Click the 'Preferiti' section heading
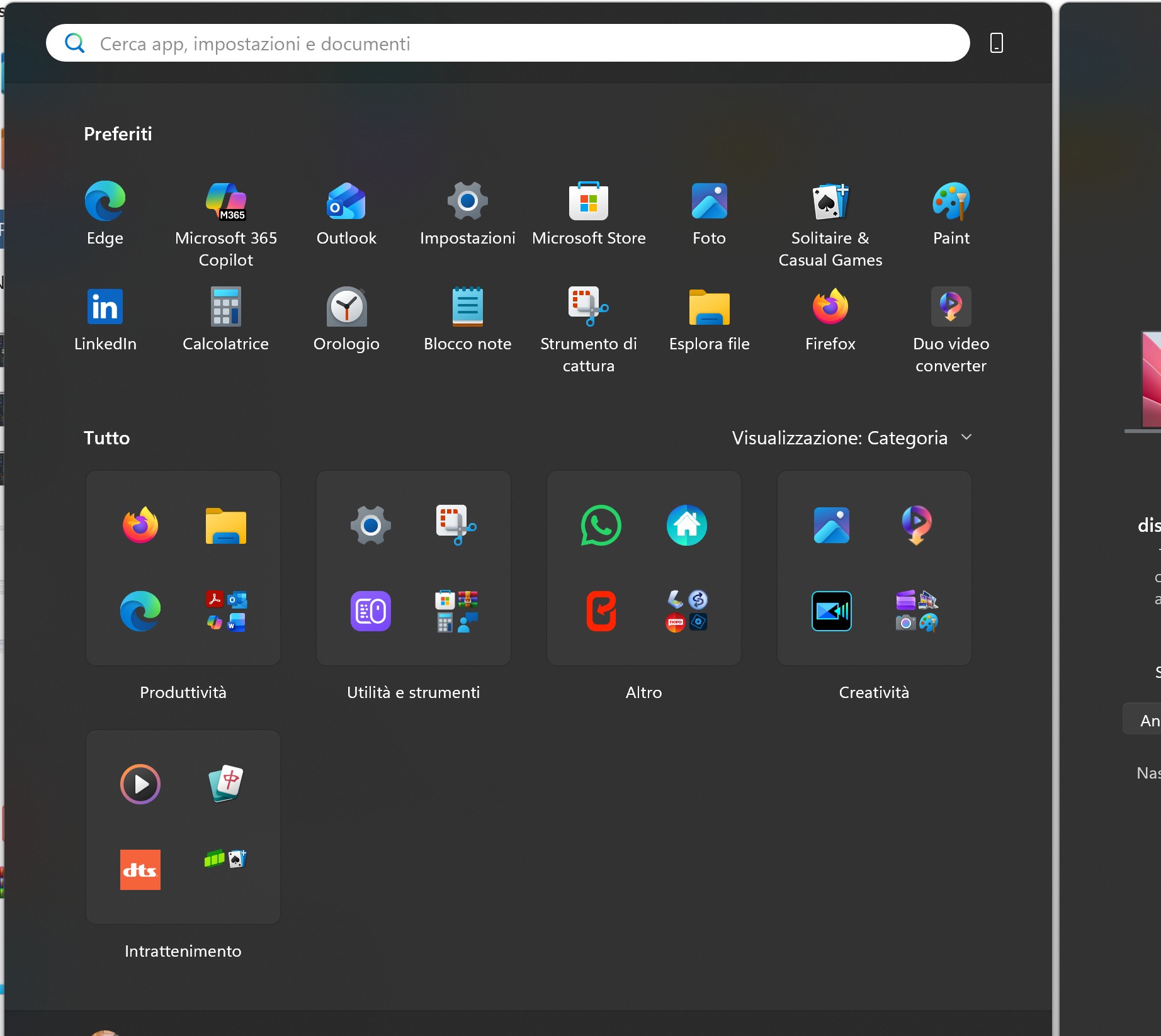The width and height of the screenshot is (1161, 1036). tap(118, 134)
